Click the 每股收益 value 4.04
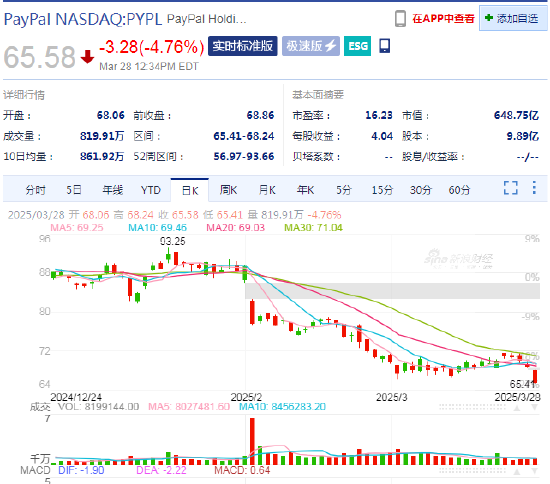Image resolution: width=550 pixels, height=484 pixels. 382,136
